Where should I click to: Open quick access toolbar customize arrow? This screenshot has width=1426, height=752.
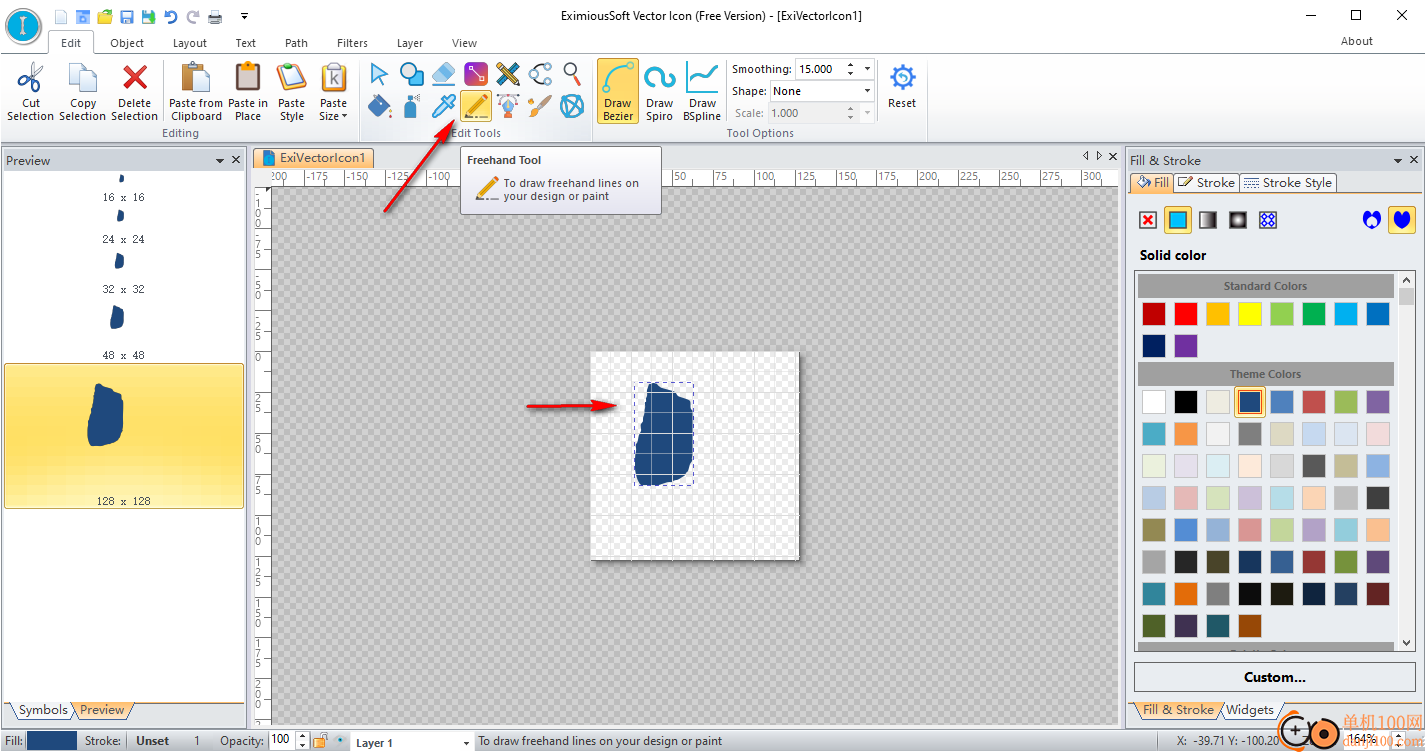pyautogui.click(x=245, y=16)
